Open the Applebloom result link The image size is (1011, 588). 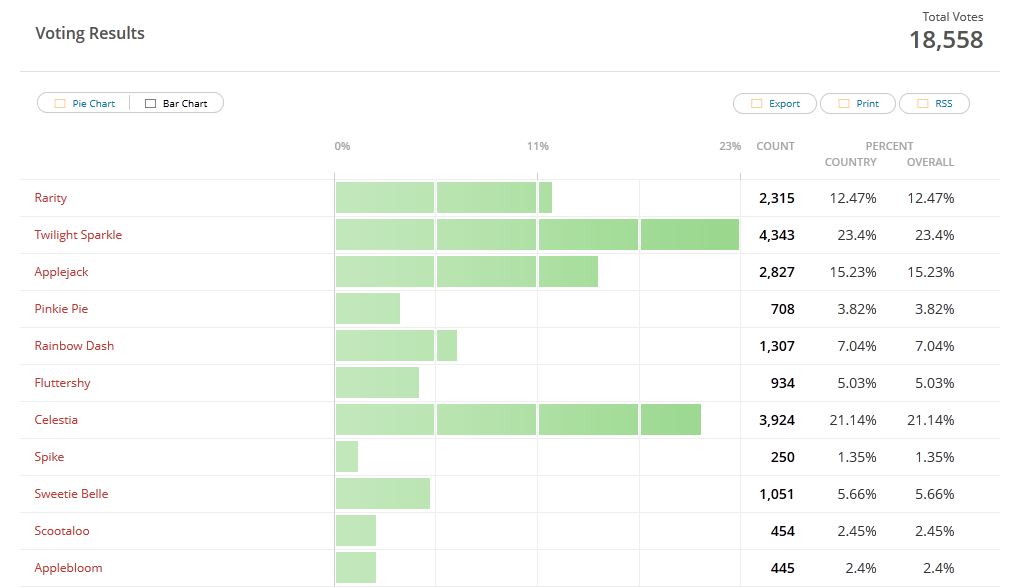tap(68, 568)
